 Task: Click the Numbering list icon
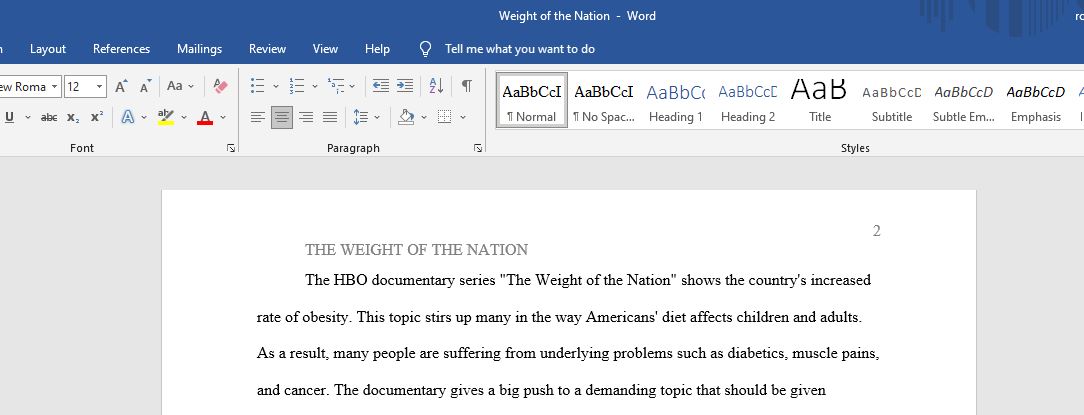[x=297, y=86]
